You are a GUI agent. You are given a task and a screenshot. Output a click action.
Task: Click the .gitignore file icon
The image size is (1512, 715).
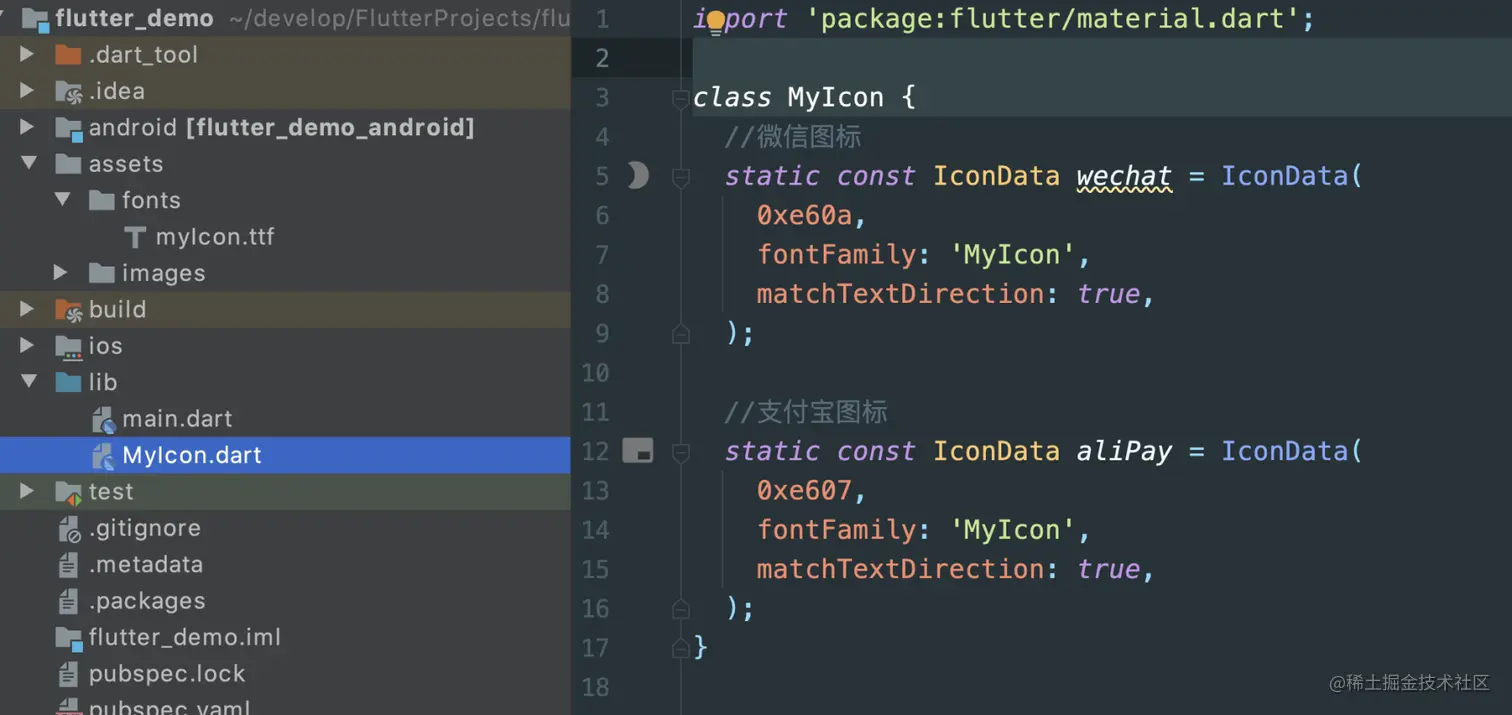(x=69, y=529)
